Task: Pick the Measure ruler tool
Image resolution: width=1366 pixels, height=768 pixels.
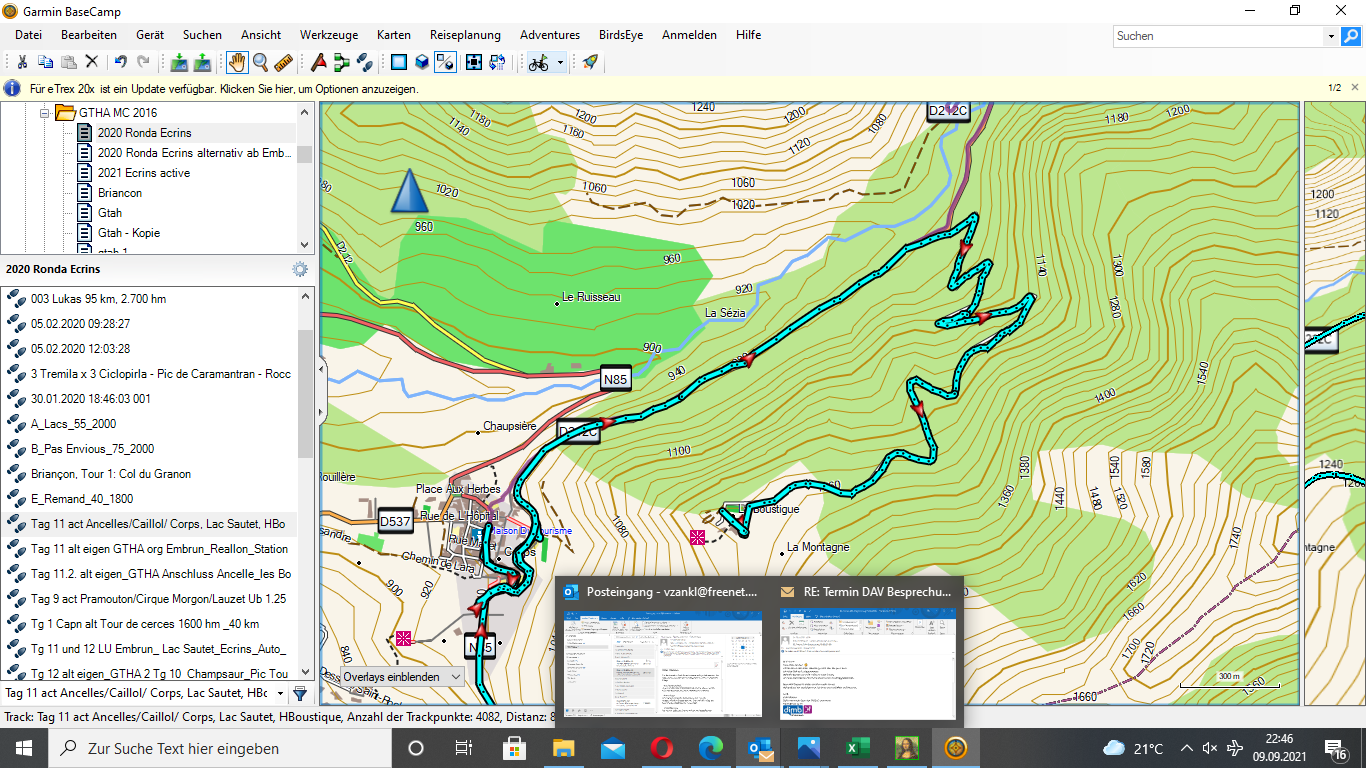Action: coord(283,63)
